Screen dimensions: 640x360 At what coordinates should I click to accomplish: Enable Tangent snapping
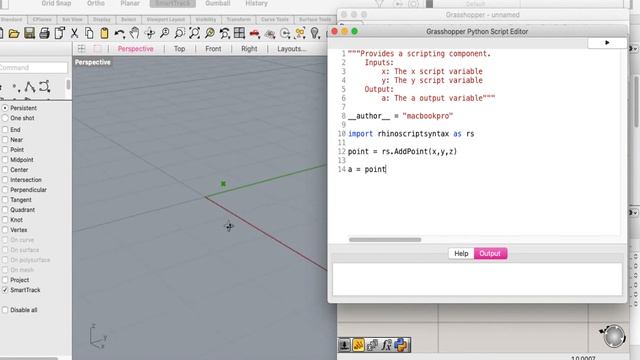click(5, 200)
